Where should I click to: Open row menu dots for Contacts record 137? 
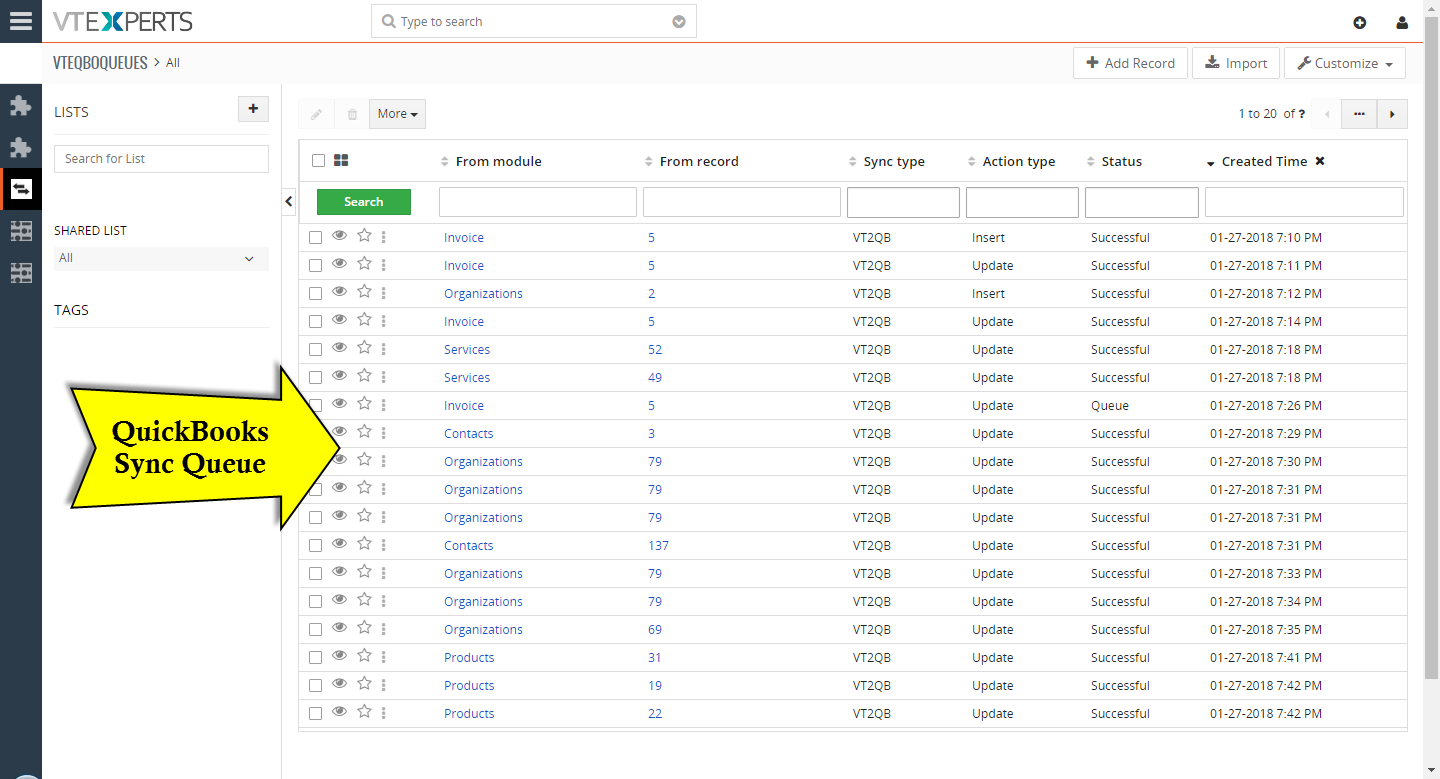(x=384, y=545)
